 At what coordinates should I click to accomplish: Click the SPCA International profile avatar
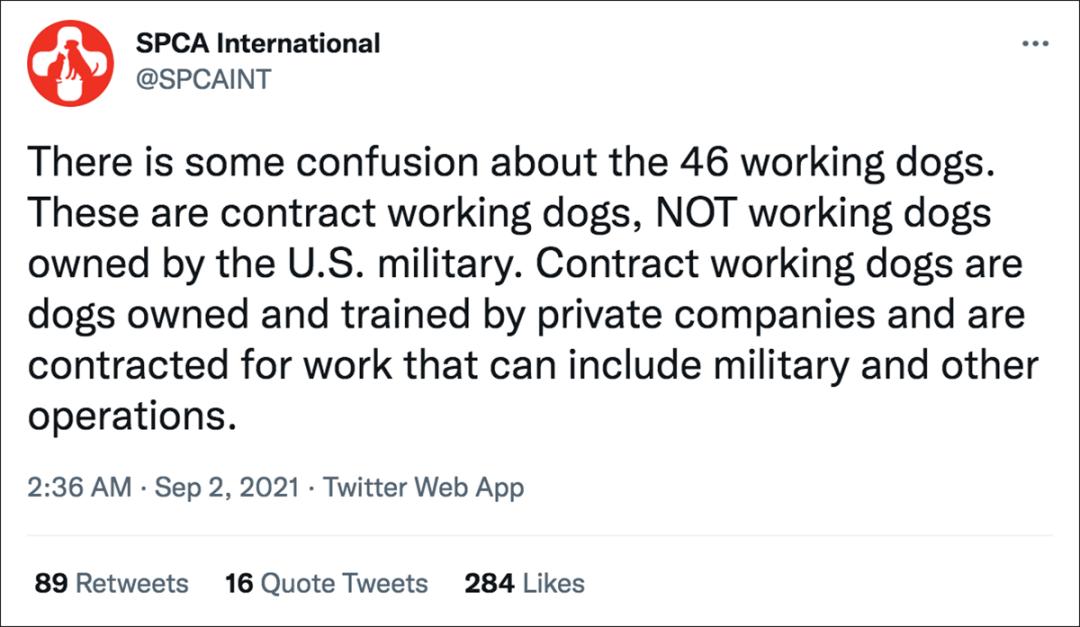(70, 62)
